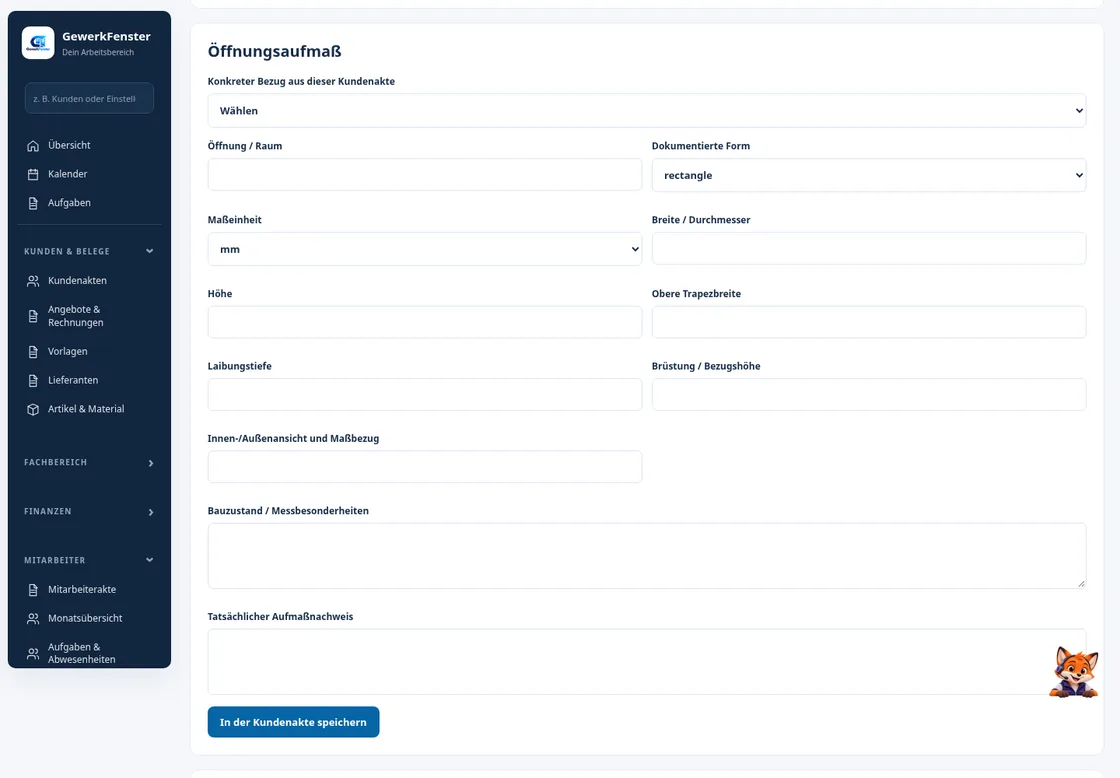
Task: Go to Kalender in sidebar
Action: tap(89, 174)
